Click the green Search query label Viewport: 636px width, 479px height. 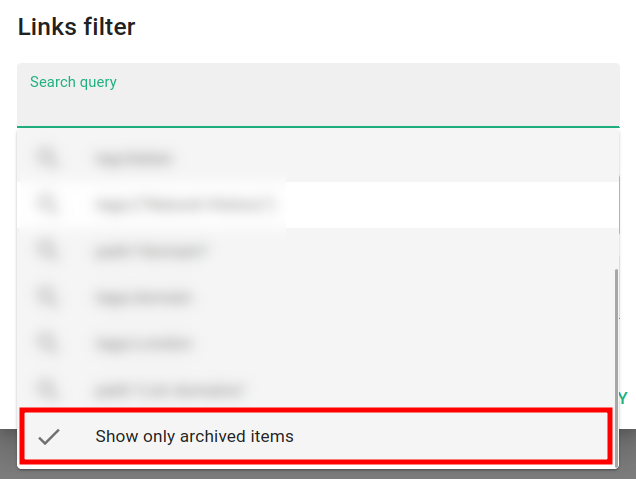point(73,82)
